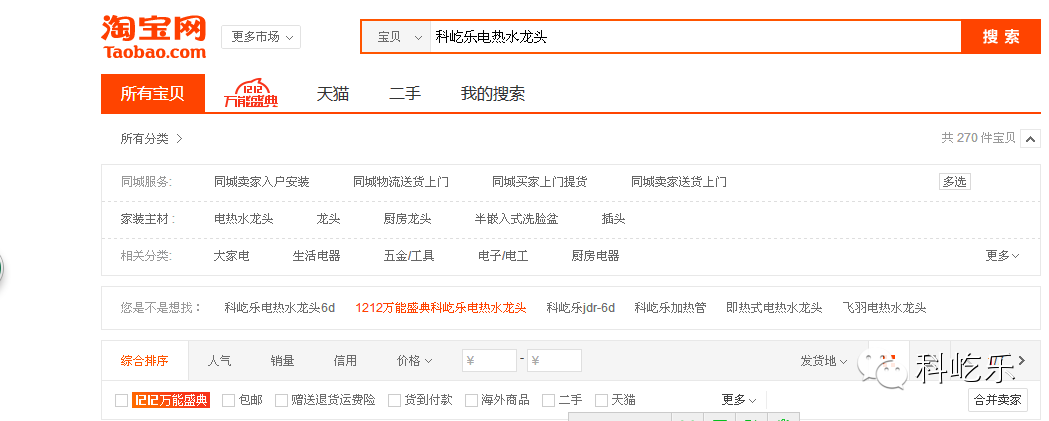Check the 1212万能盛典 checkbox

point(121,400)
